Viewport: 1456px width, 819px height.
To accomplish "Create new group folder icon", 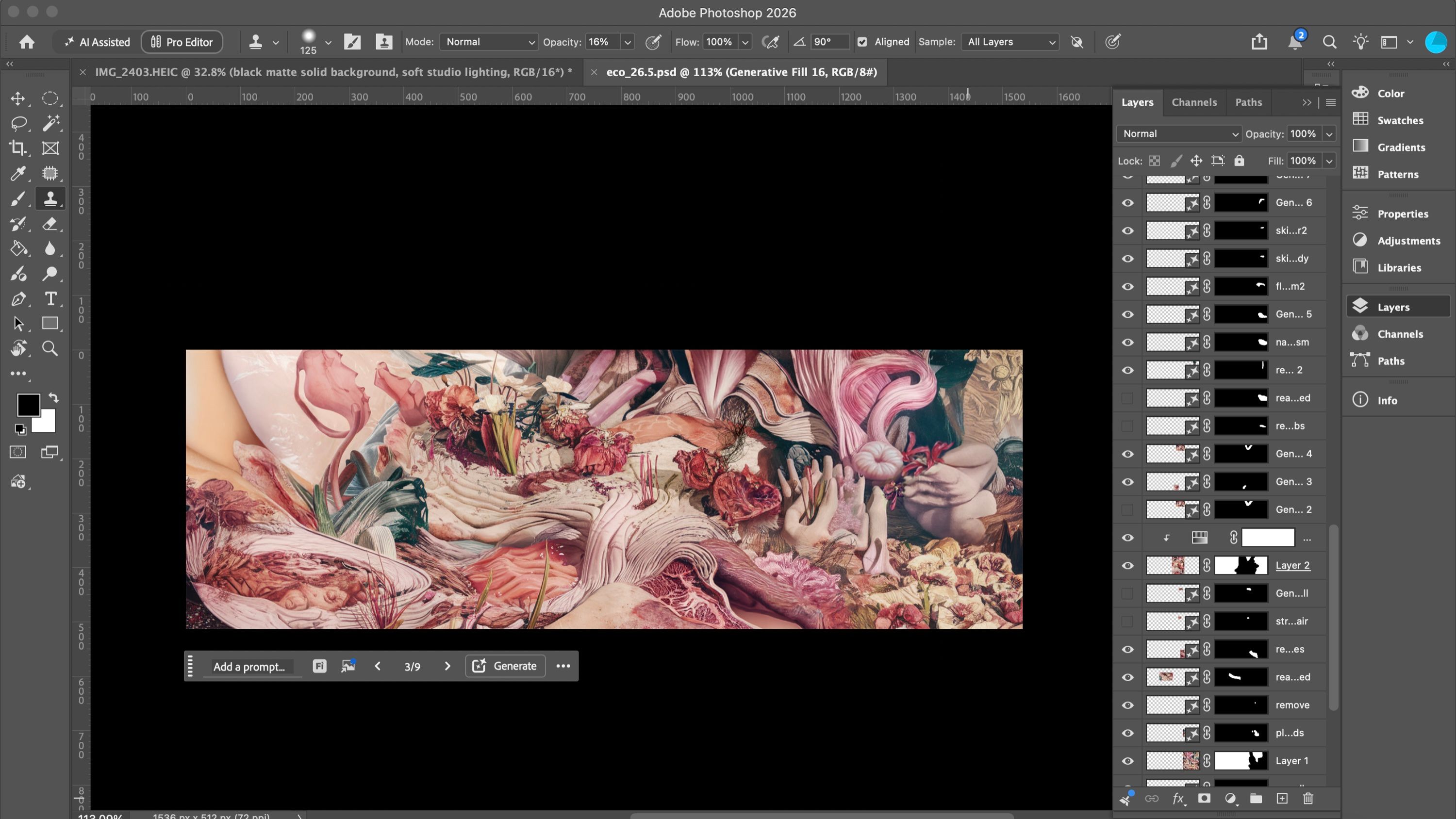I will (x=1256, y=798).
